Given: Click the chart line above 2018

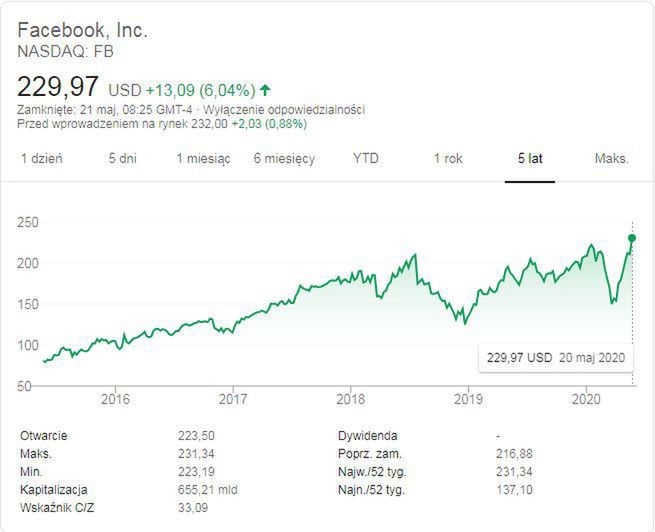Looking at the screenshot, I should point(348,274).
